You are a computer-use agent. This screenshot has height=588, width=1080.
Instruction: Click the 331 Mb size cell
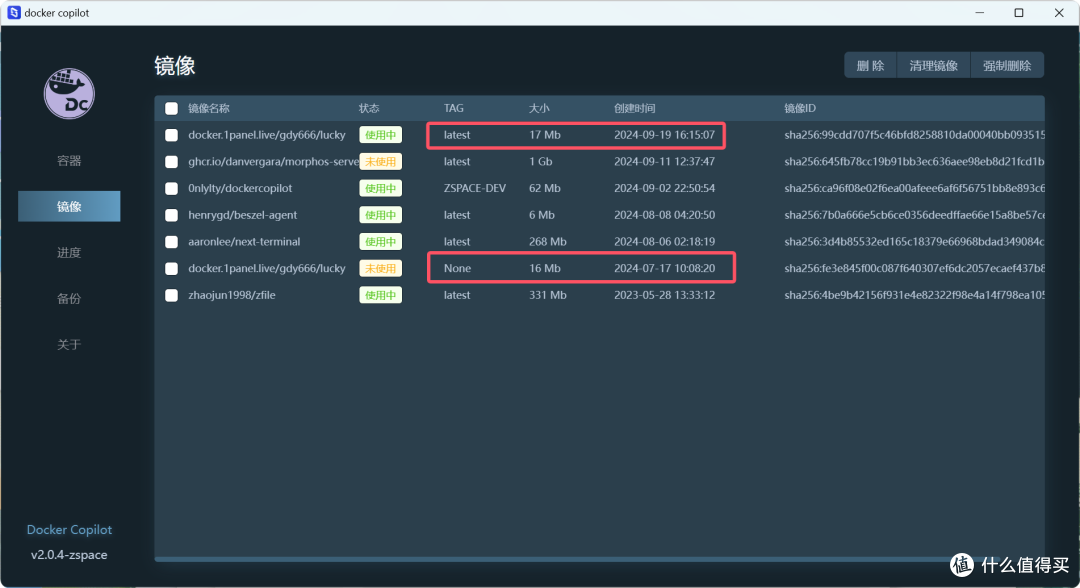(x=548, y=295)
